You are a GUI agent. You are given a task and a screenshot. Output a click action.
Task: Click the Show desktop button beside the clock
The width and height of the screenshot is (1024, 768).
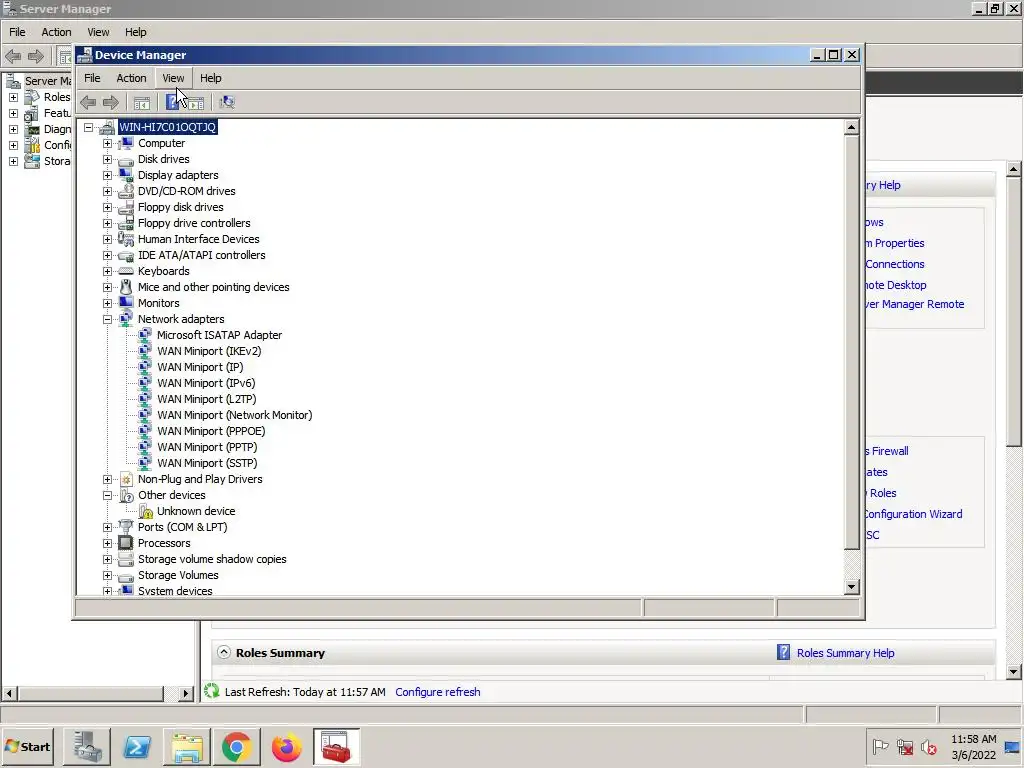1013,747
